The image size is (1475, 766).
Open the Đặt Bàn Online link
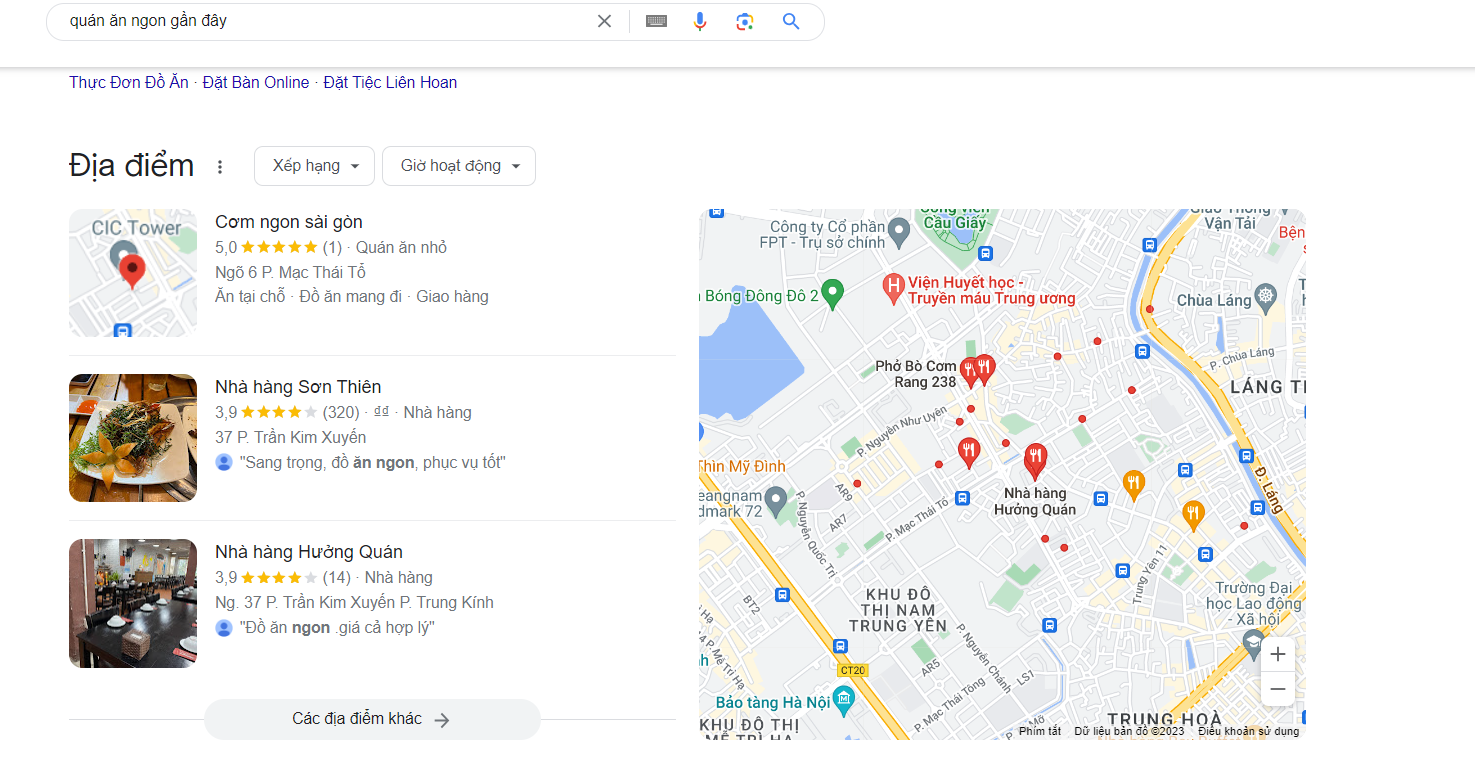[x=256, y=82]
